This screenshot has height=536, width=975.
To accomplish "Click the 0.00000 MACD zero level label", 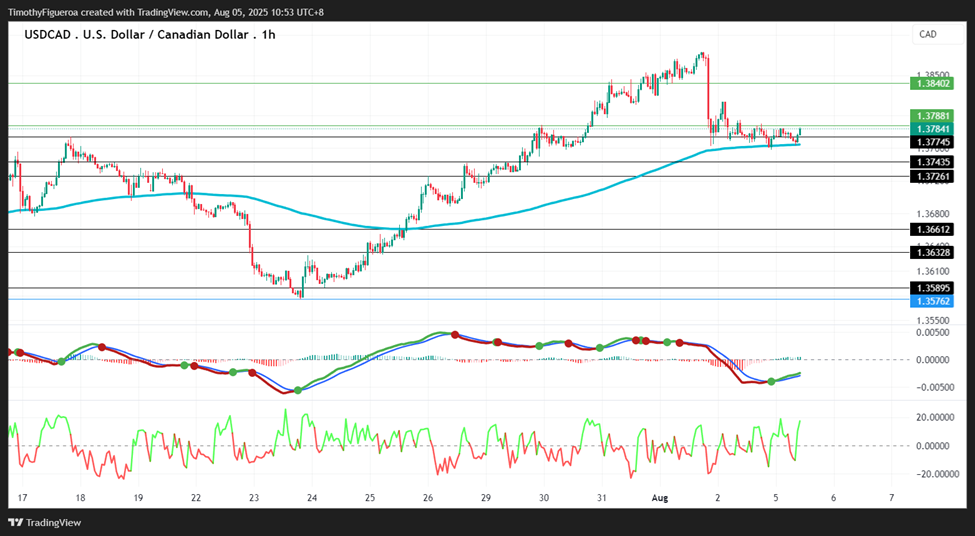I will 933,360.
